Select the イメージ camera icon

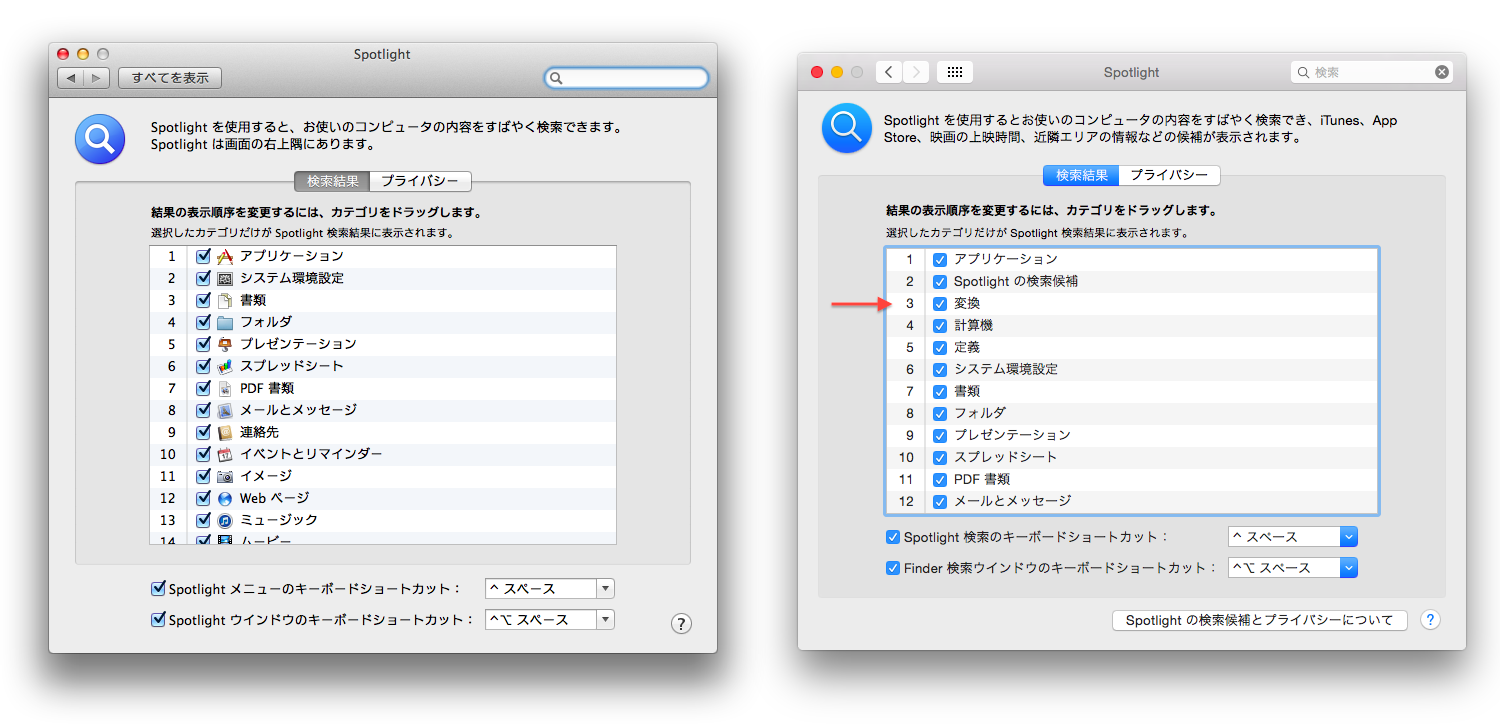(225, 477)
